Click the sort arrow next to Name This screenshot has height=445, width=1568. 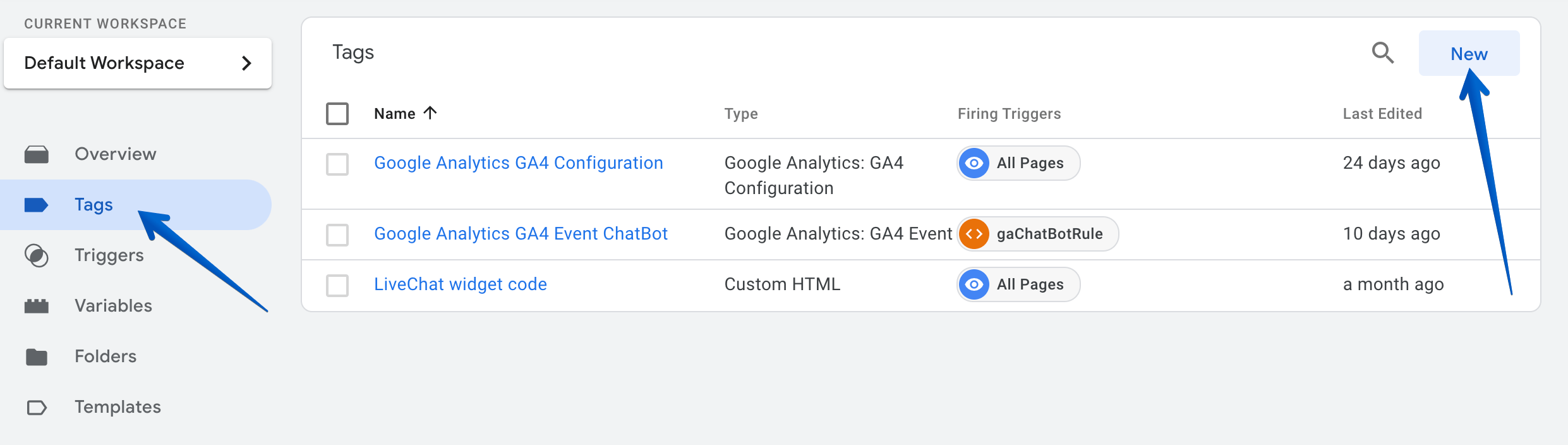click(x=430, y=113)
